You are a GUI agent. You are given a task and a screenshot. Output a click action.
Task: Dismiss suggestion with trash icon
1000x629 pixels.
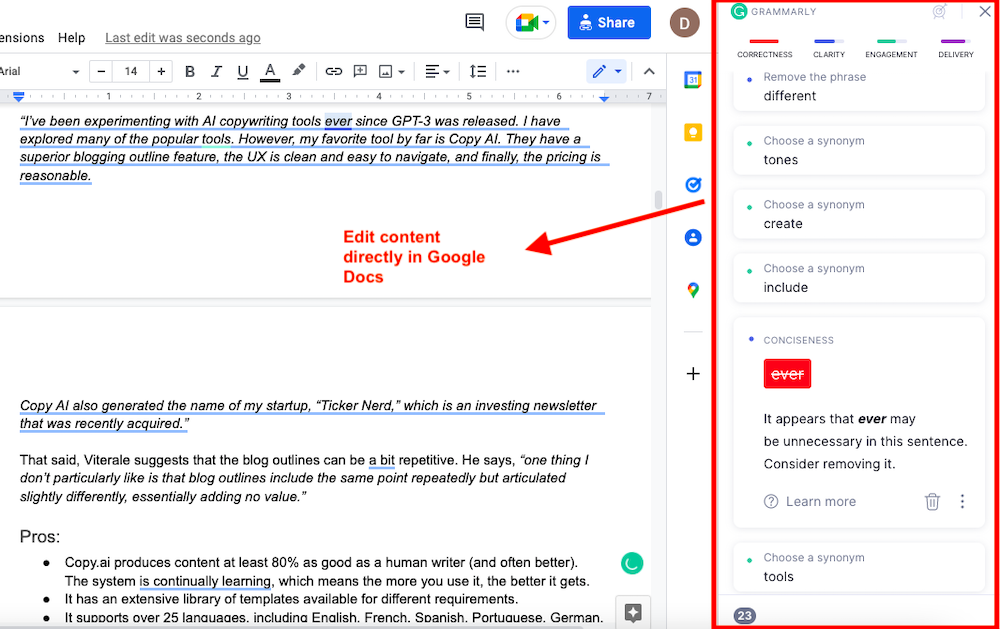tap(932, 501)
